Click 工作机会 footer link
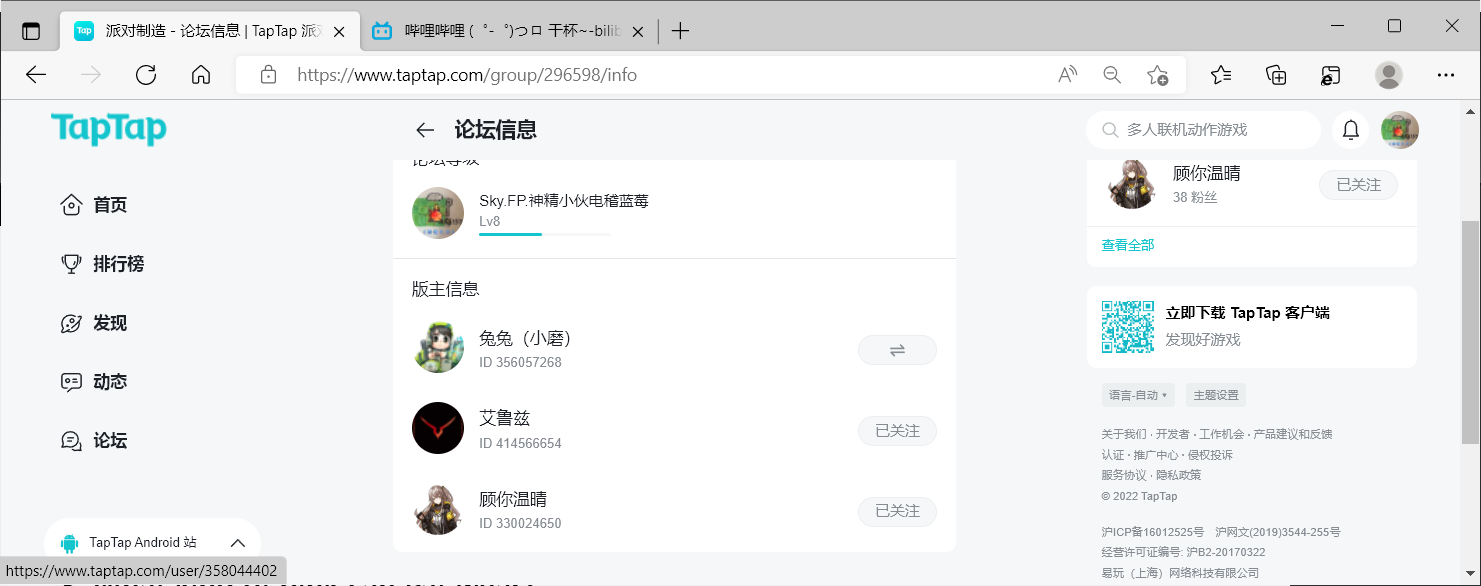The width and height of the screenshot is (1481, 586). click(x=1222, y=434)
